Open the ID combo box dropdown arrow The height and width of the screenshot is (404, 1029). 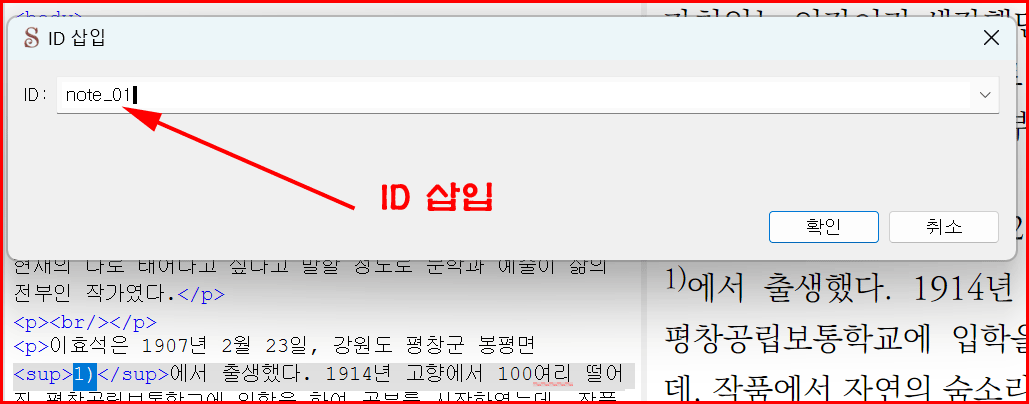coord(984,95)
